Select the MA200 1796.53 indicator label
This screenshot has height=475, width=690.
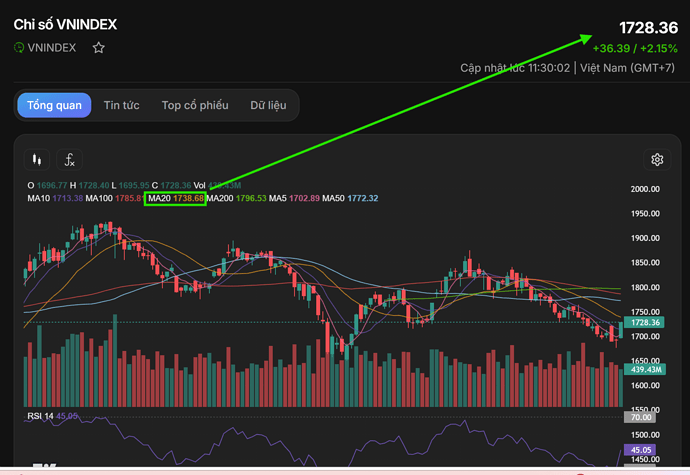(236, 198)
